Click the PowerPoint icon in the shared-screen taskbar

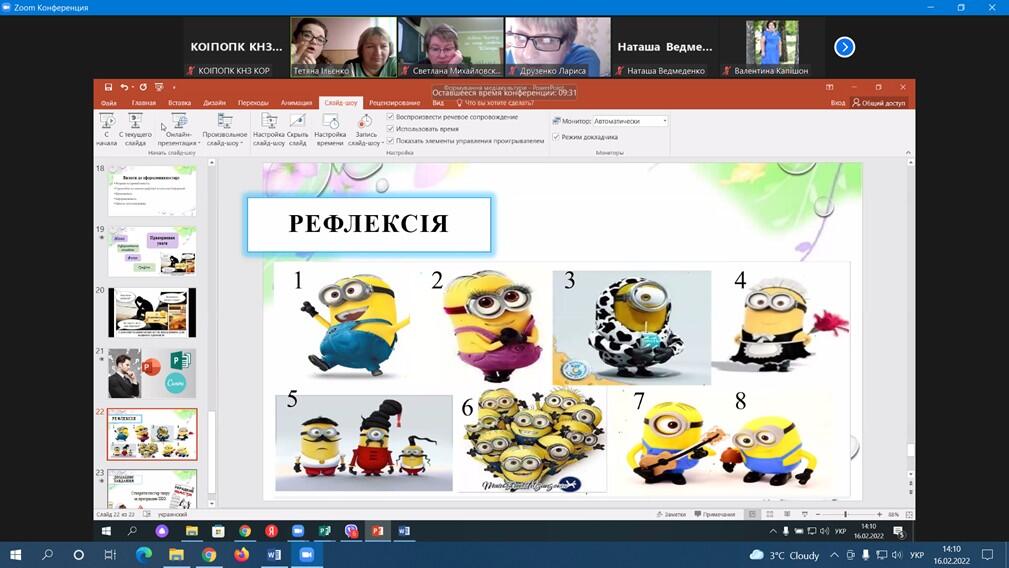377,531
